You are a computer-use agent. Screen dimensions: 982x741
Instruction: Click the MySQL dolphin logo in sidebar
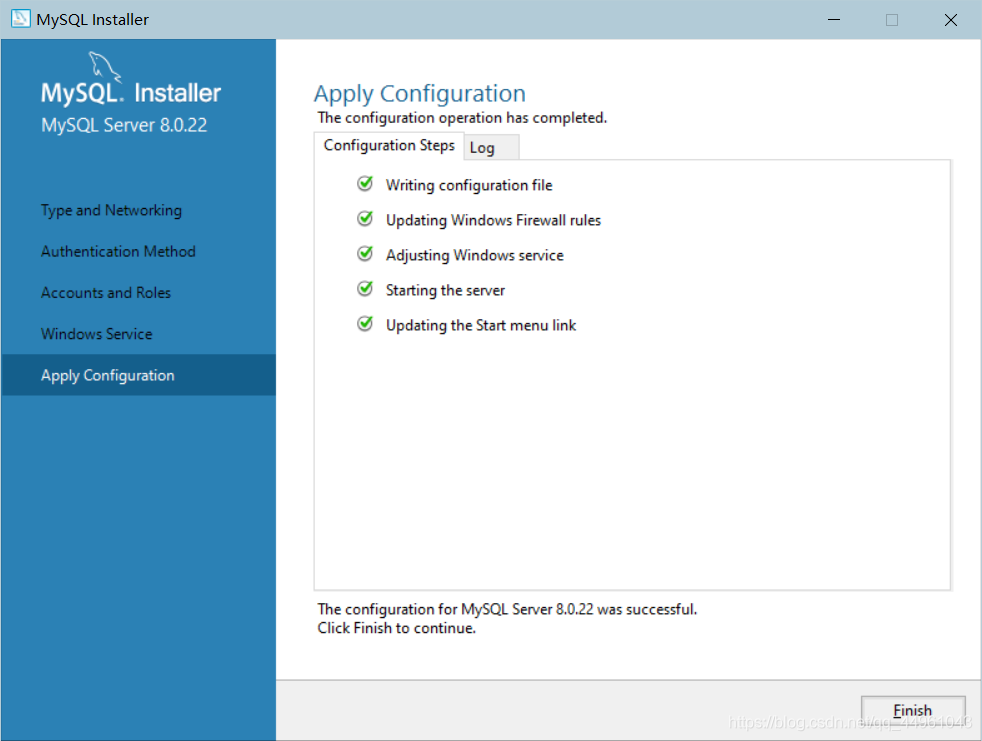[x=105, y=68]
